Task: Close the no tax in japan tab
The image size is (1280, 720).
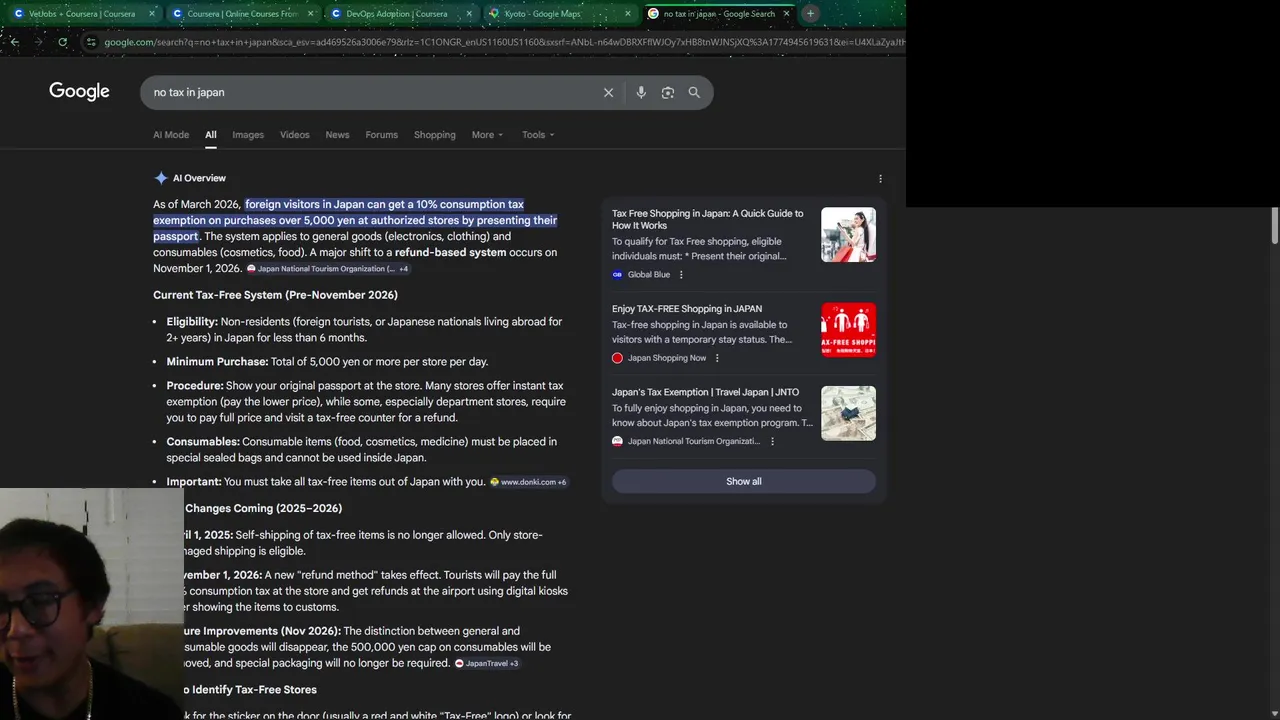Action: click(x=786, y=14)
